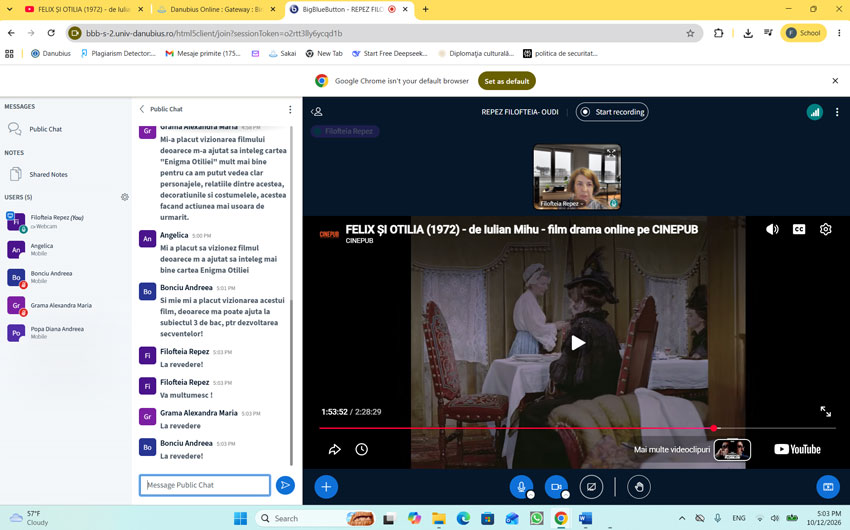Seek on the video progress bar
Viewport: 850px width, 530px height.
pos(577,428)
